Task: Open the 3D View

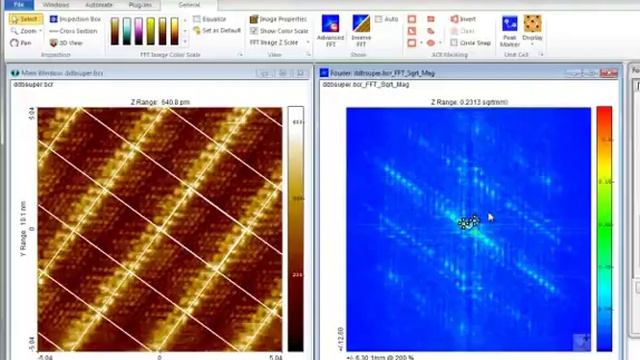Action: pyautogui.click(x=66, y=43)
